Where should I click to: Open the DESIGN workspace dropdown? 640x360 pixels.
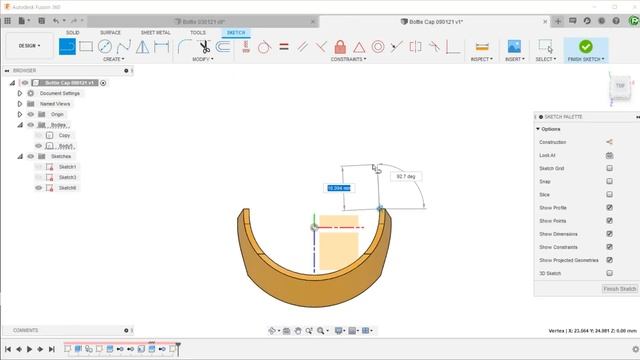click(29, 46)
